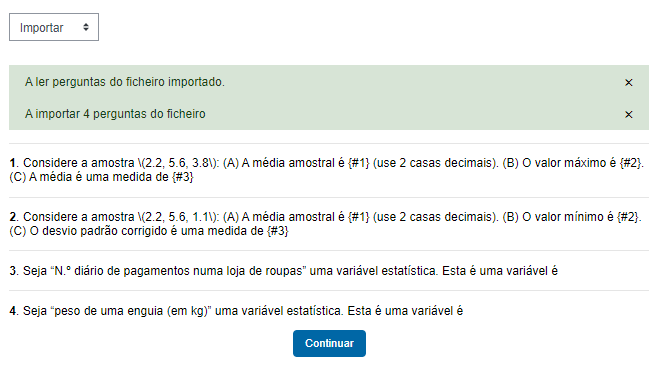The height and width of the screenshot is (378, 655).
Task: Click the 'A importar 4 perguntas do ficheiro' text
Action: pyautogui.click(x=115, y=114)
